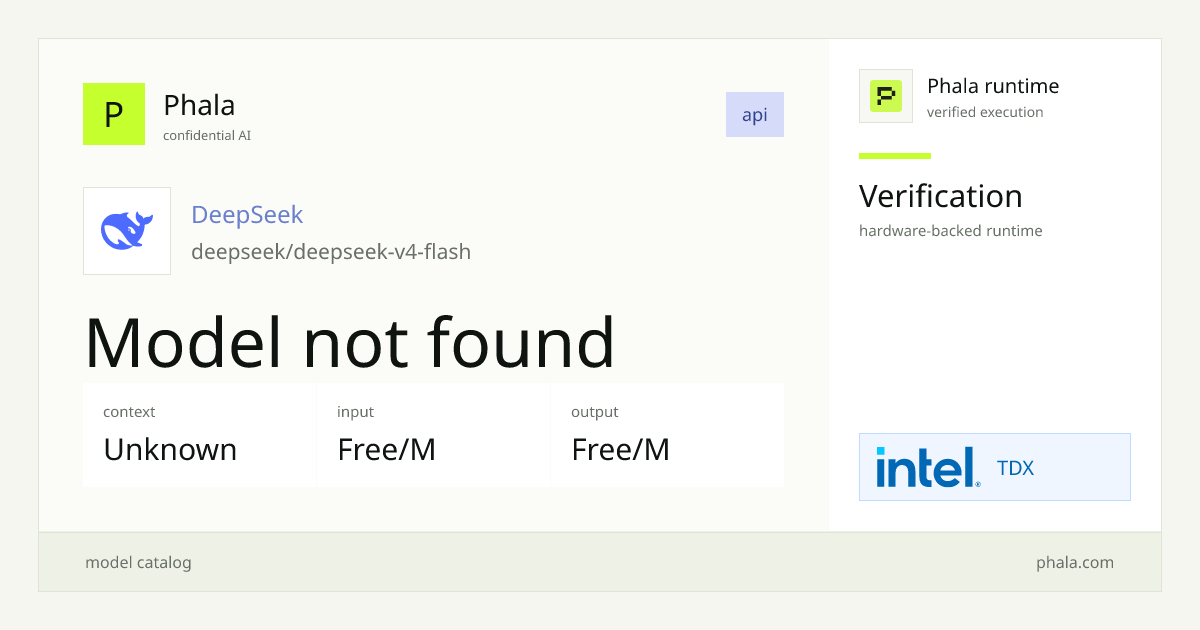1200x630 pixels.
Task: Click the Phala confidential AI title
Action: pyautogui.click(x=199, y=104)
